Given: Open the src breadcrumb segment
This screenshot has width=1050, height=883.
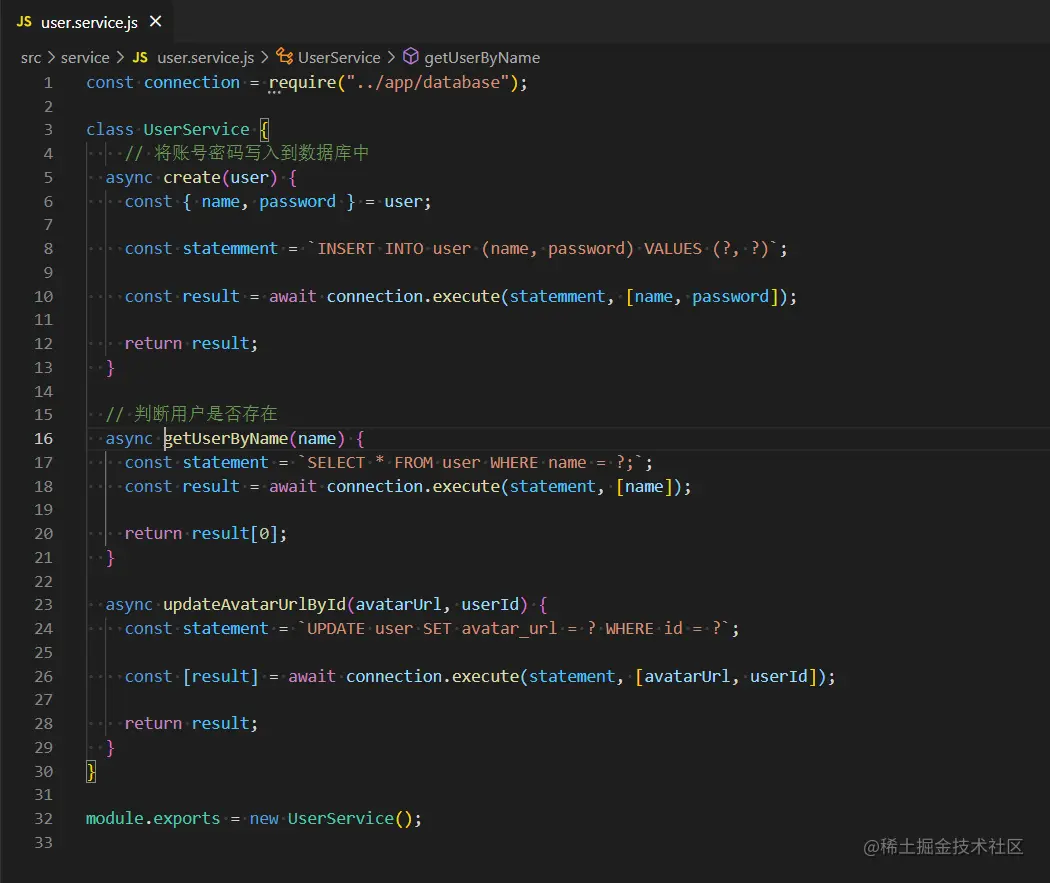Looking at the screenshot, I should tap(31, 58).
